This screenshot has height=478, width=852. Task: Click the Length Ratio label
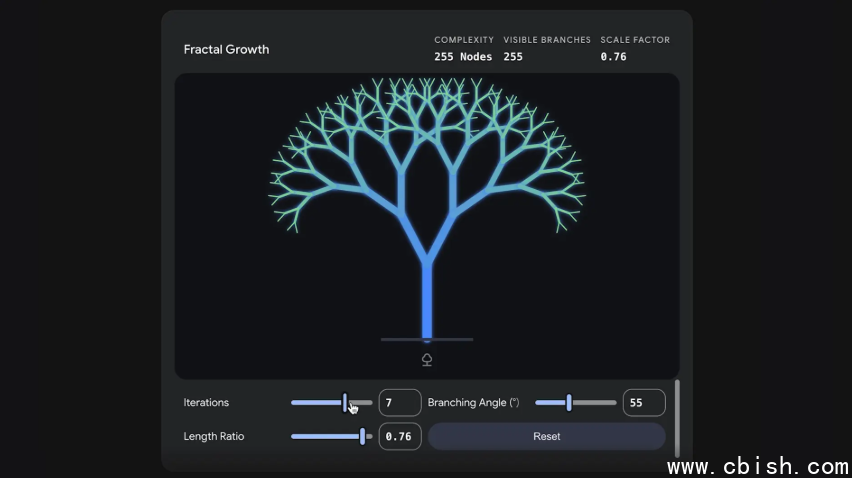click(213, 437)
